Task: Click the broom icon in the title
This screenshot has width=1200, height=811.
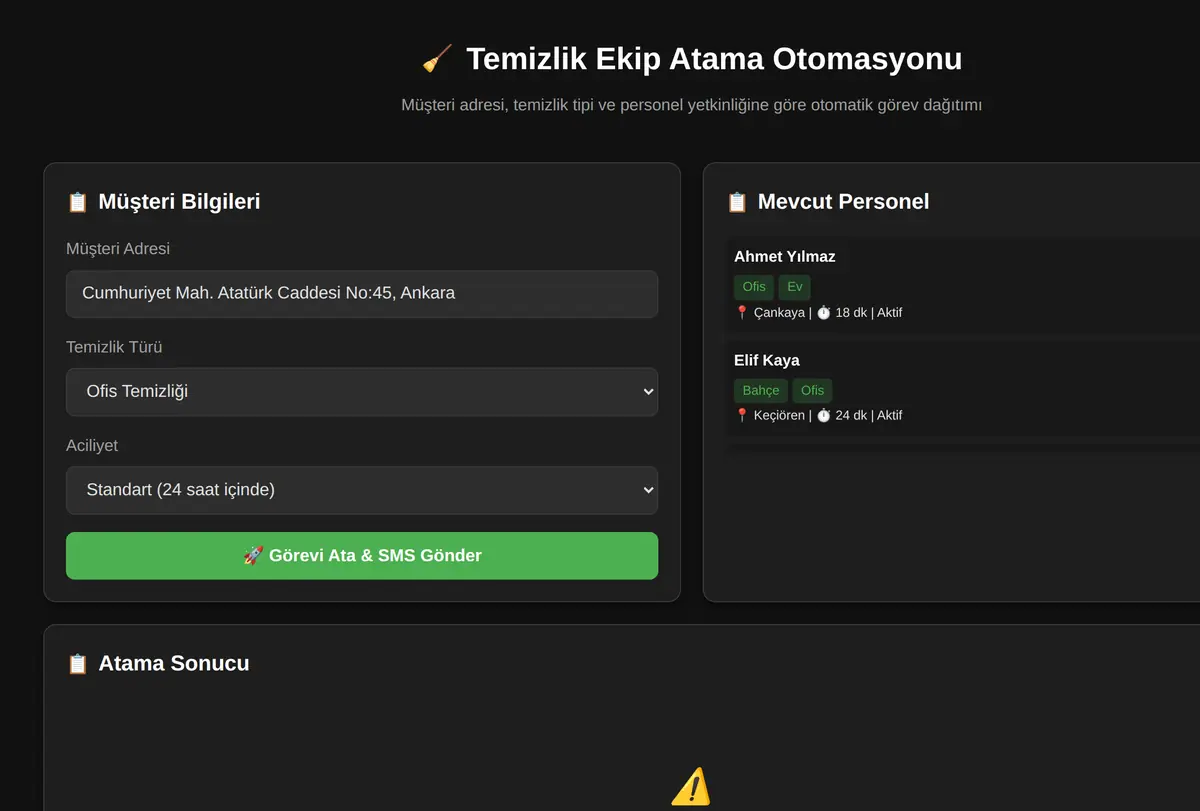Action: (437, 59)
